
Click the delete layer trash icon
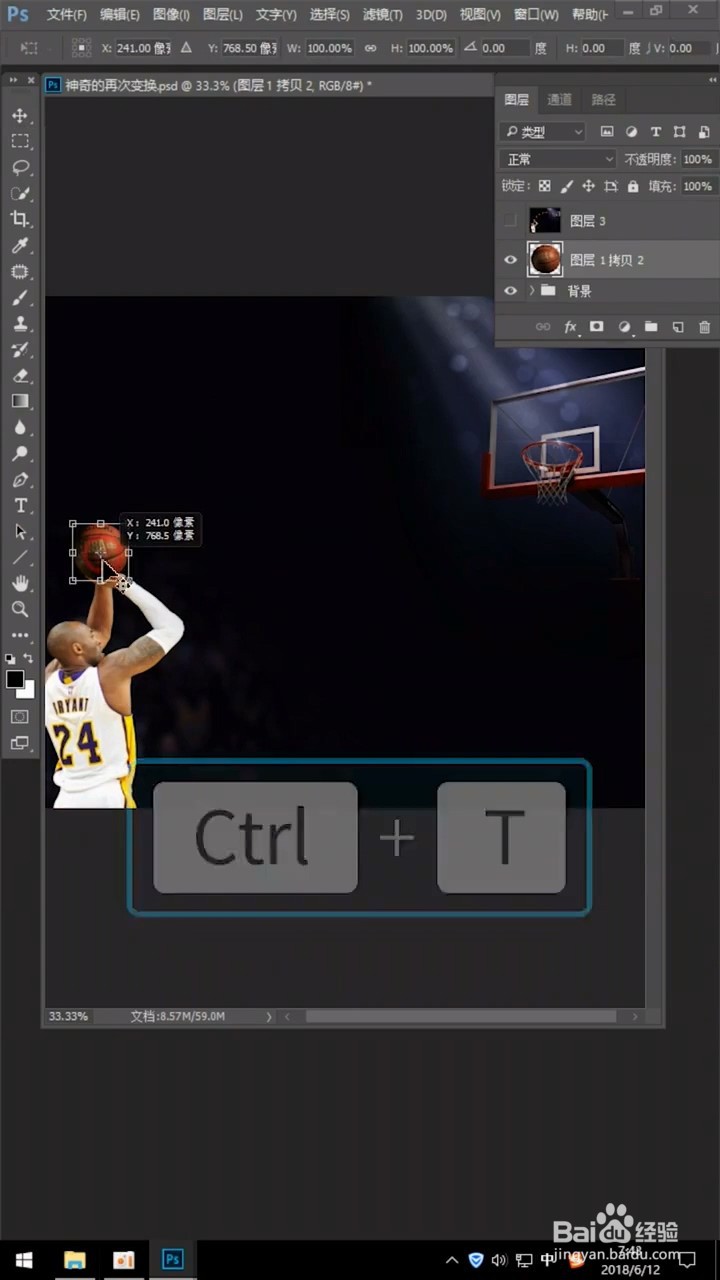pos(704,327)
